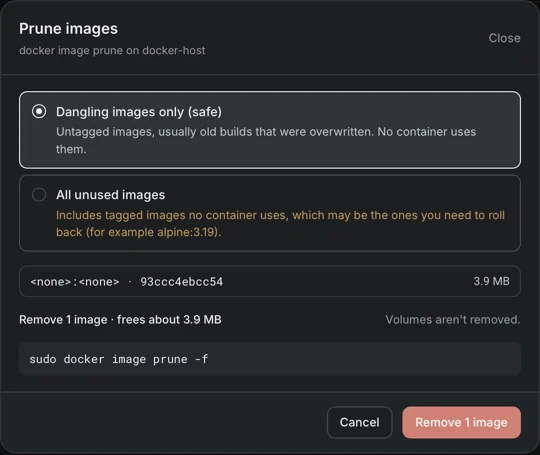Viewport: 540px width, 455px height.
Task: Confirm with Remove 1 image button
Action: pos(461,422)
